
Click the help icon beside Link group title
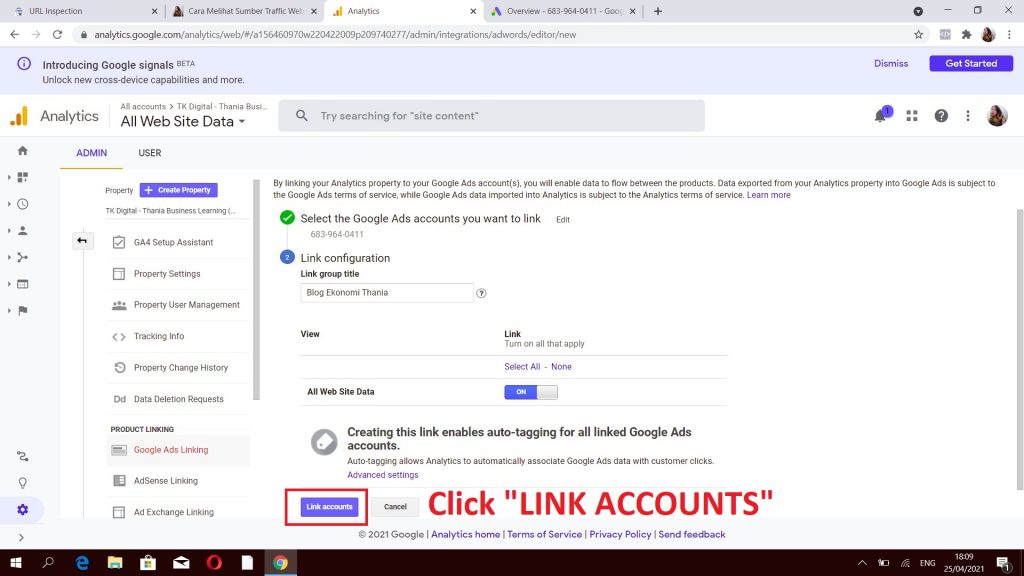pyautogui.click(x=481, y=293)
